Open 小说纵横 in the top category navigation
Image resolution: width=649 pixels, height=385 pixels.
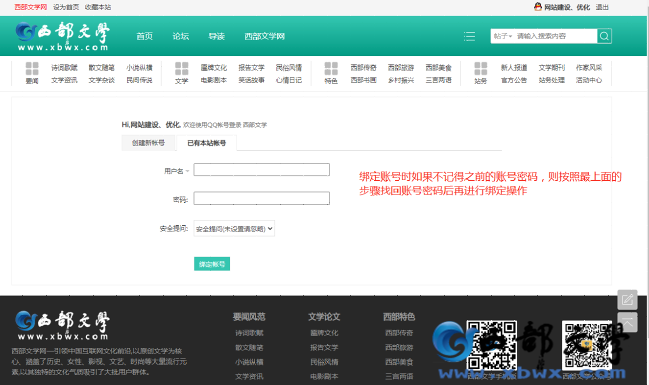(139, 67)
